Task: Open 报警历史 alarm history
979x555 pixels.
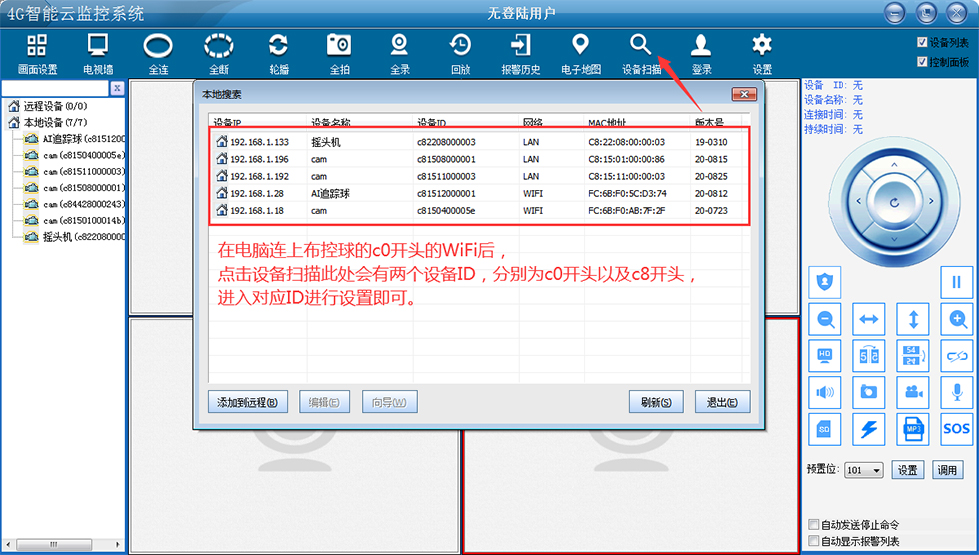Action: pyautogui.click(x=520, y=53)
